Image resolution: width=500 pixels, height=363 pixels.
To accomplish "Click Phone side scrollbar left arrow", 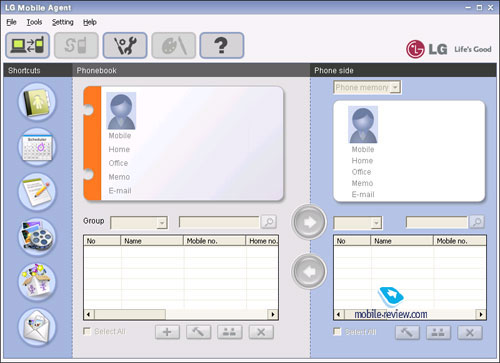I will point(339,314).
